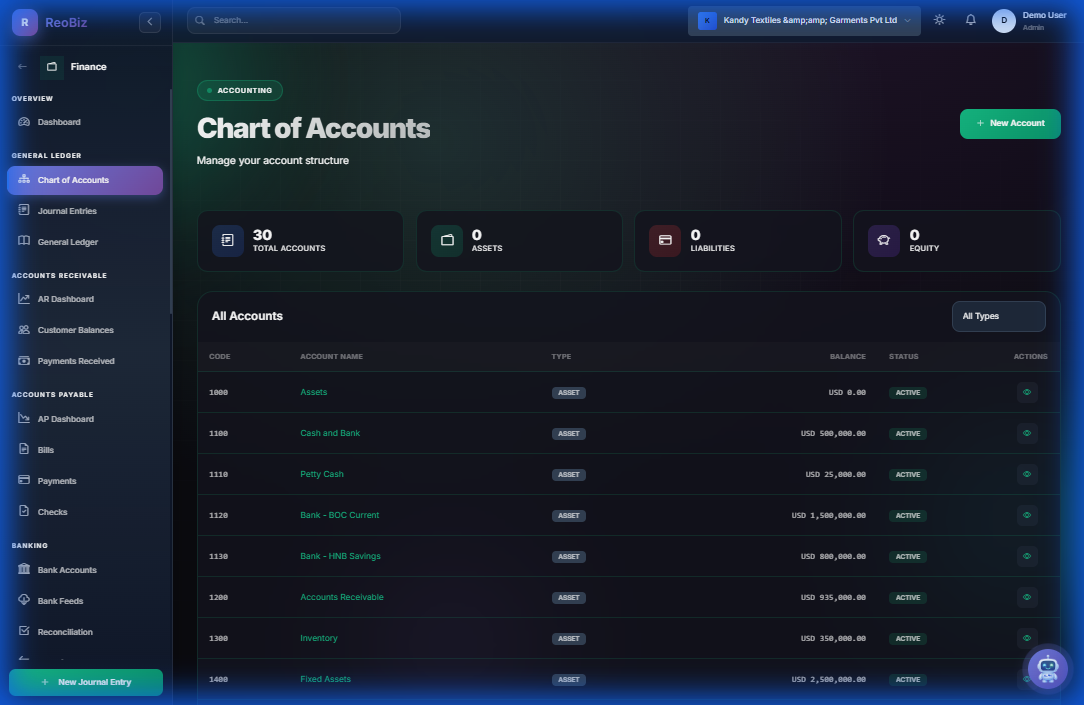Click the Liabilities card wallet icon
The width and height of the screenshot is (1084, 705).
[x=664, y=240]
